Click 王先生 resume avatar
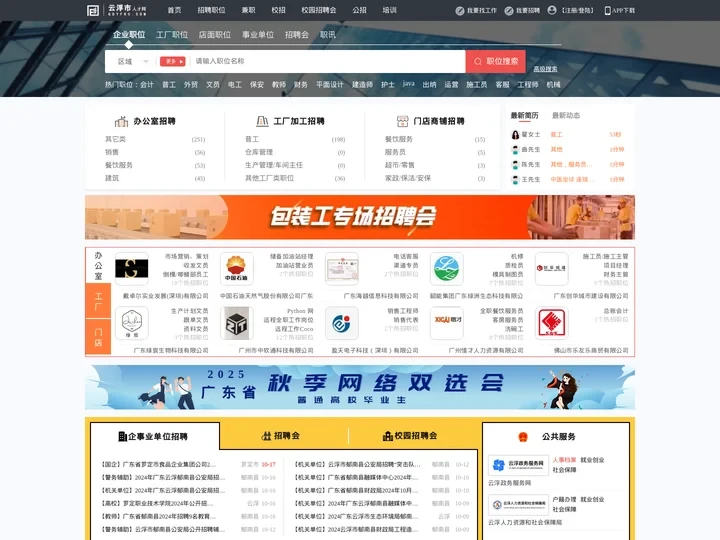Image resolution: width=720 pixels, height=540 pixels. coord(515,180)
